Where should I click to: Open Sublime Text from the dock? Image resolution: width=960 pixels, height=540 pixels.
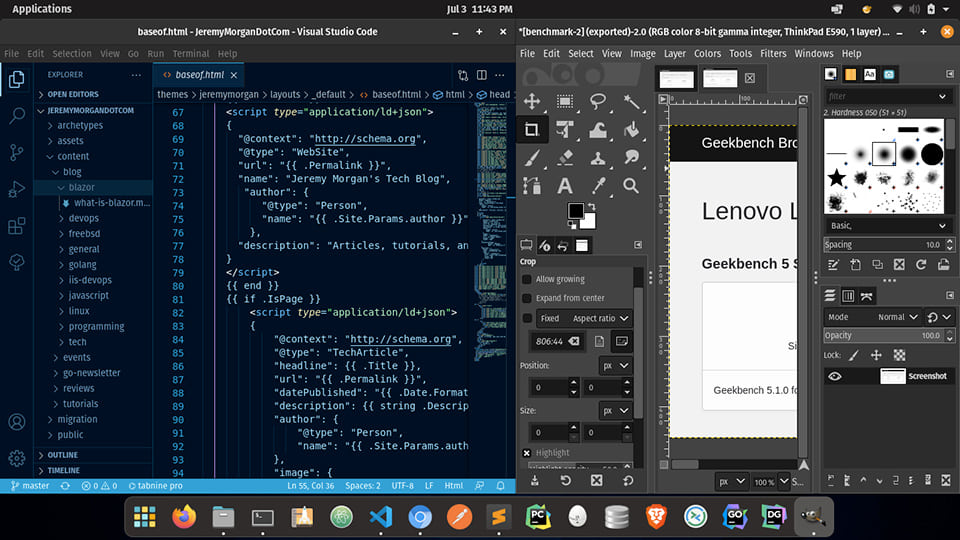tap(498, 517)
